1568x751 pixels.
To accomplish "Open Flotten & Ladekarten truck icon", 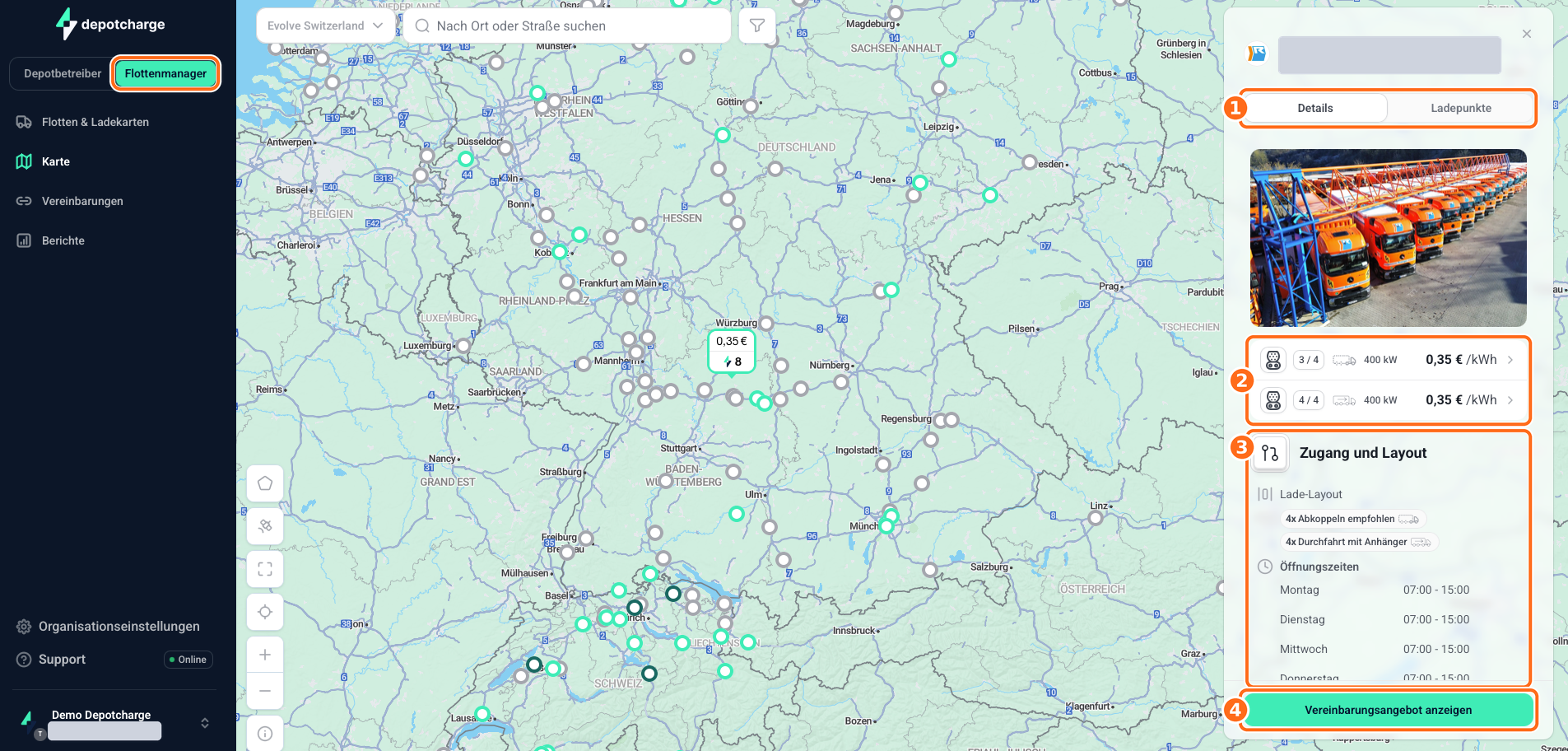I will [x=24, y=122].
